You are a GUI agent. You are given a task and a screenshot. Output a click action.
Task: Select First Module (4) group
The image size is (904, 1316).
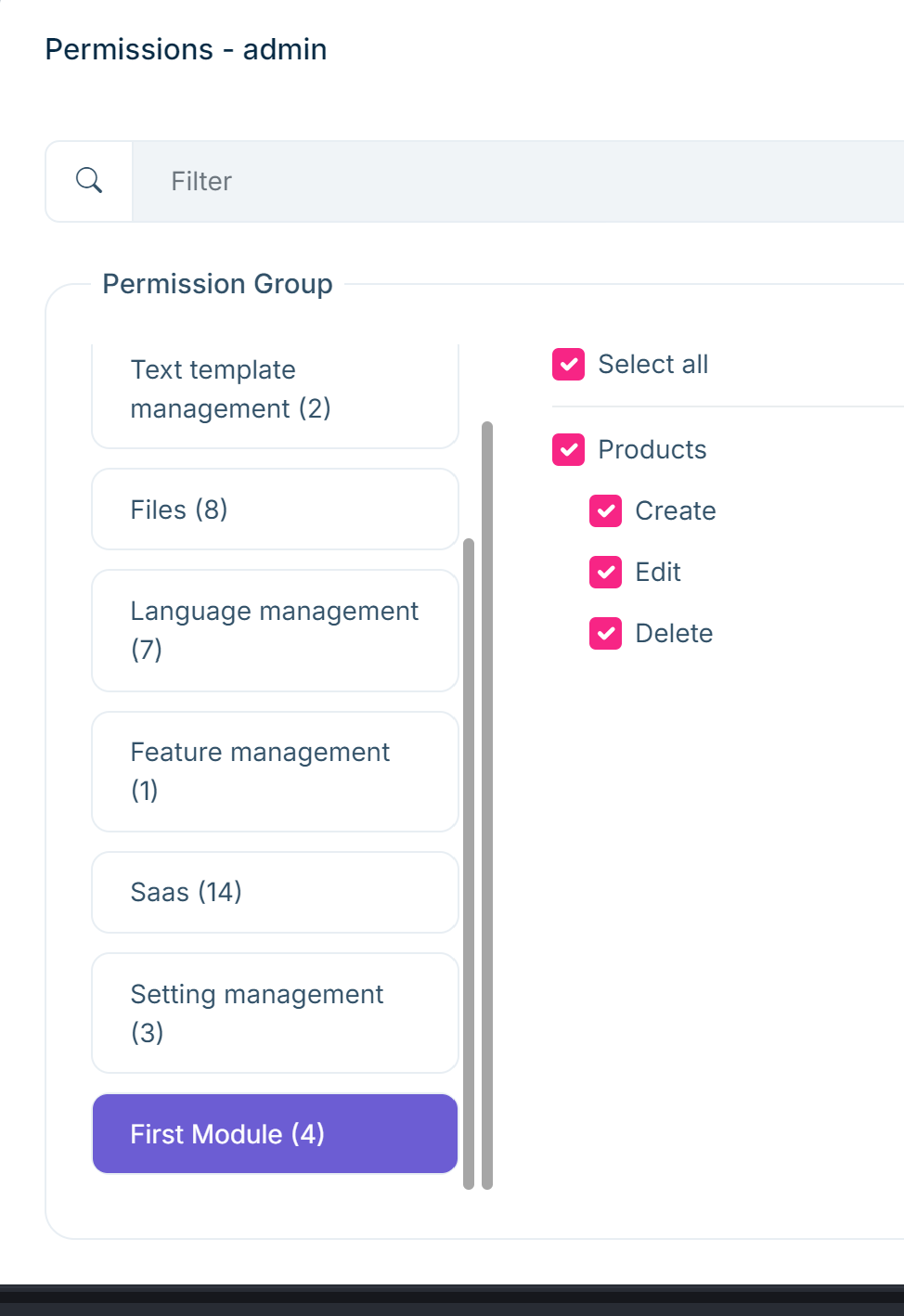275,1134
